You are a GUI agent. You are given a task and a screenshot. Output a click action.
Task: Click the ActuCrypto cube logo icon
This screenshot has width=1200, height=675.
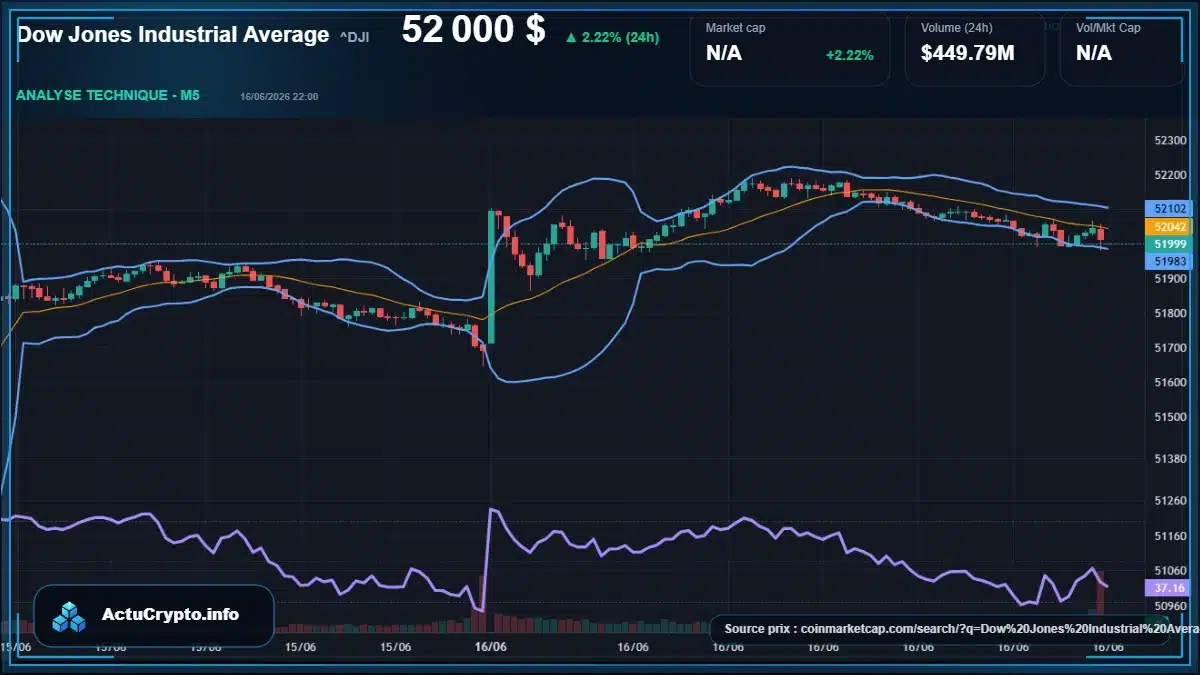pos(70,616)
